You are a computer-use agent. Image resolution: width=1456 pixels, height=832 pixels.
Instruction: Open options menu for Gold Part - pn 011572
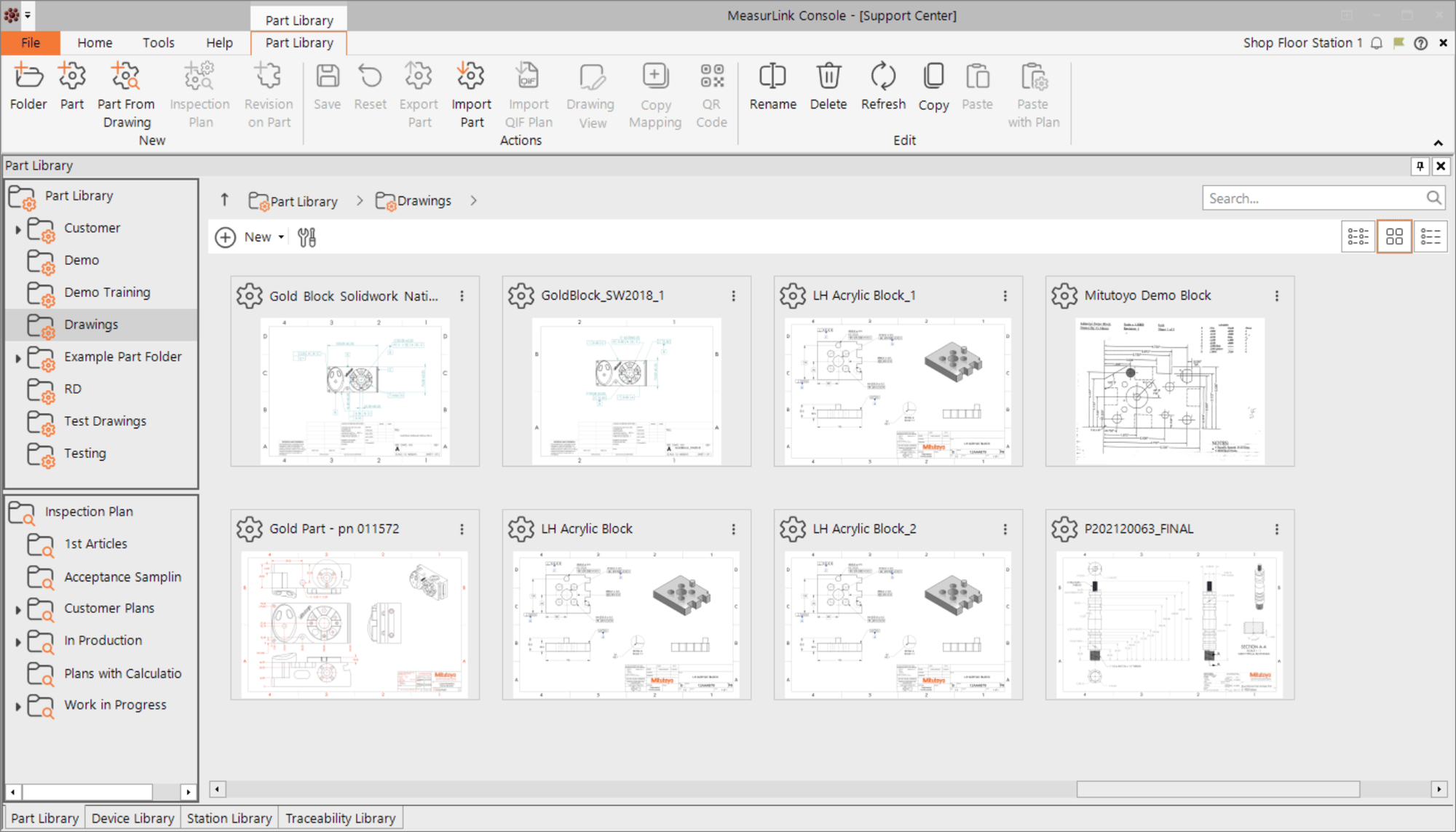462,529
